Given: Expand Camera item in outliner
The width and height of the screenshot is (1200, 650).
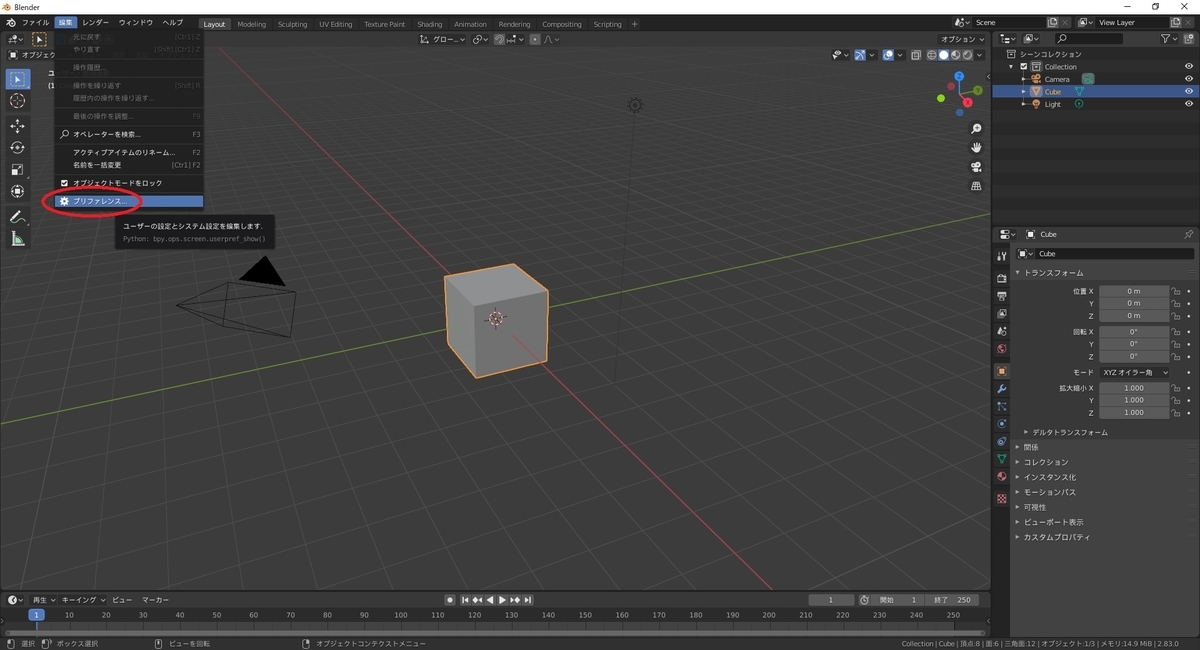Looking at the screenshot, I should coord(1023,79).
